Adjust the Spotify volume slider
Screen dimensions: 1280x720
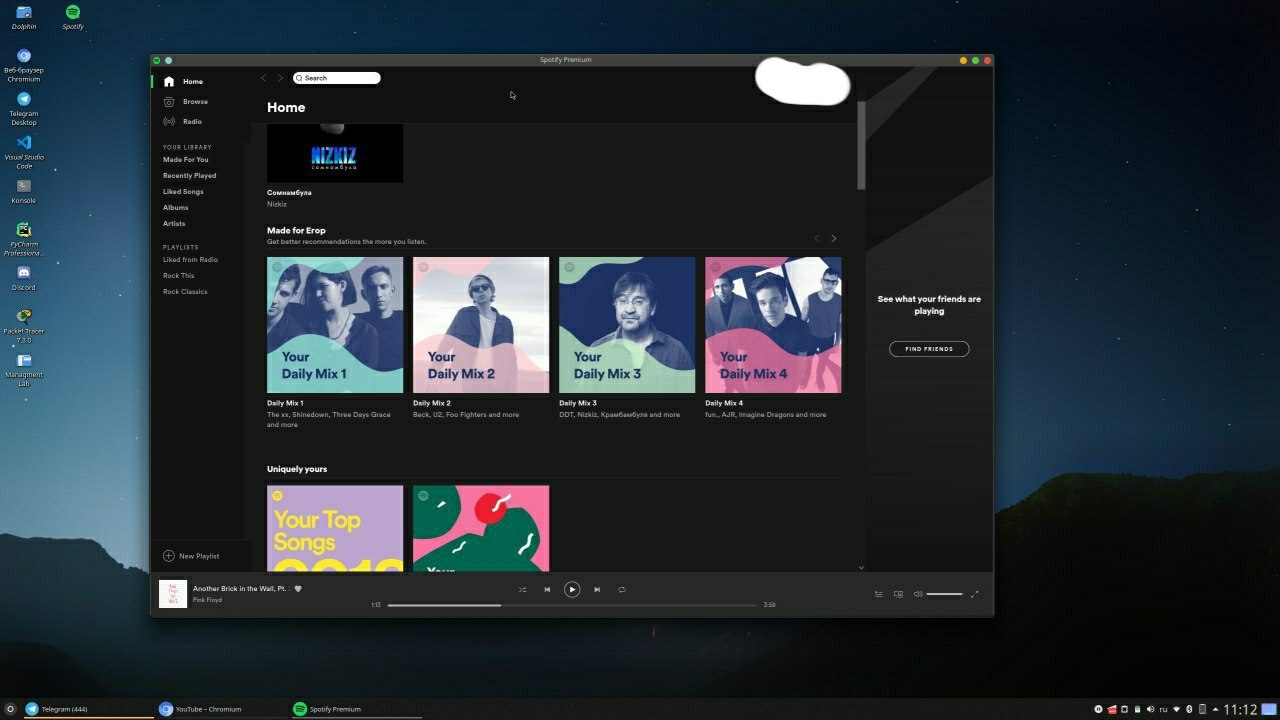[x=944, y=594]
